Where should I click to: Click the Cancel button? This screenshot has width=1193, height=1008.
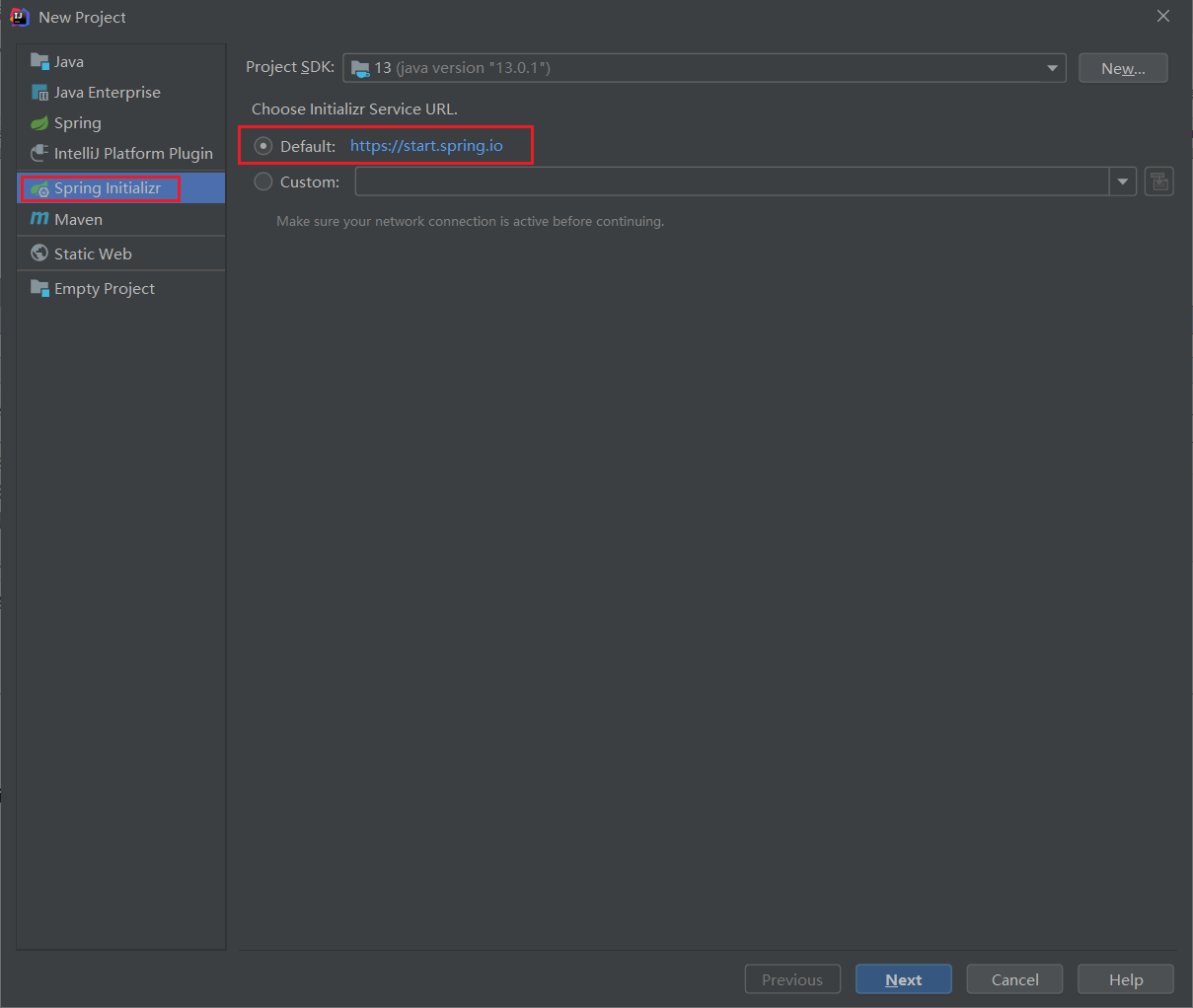tap(1014, 979)
